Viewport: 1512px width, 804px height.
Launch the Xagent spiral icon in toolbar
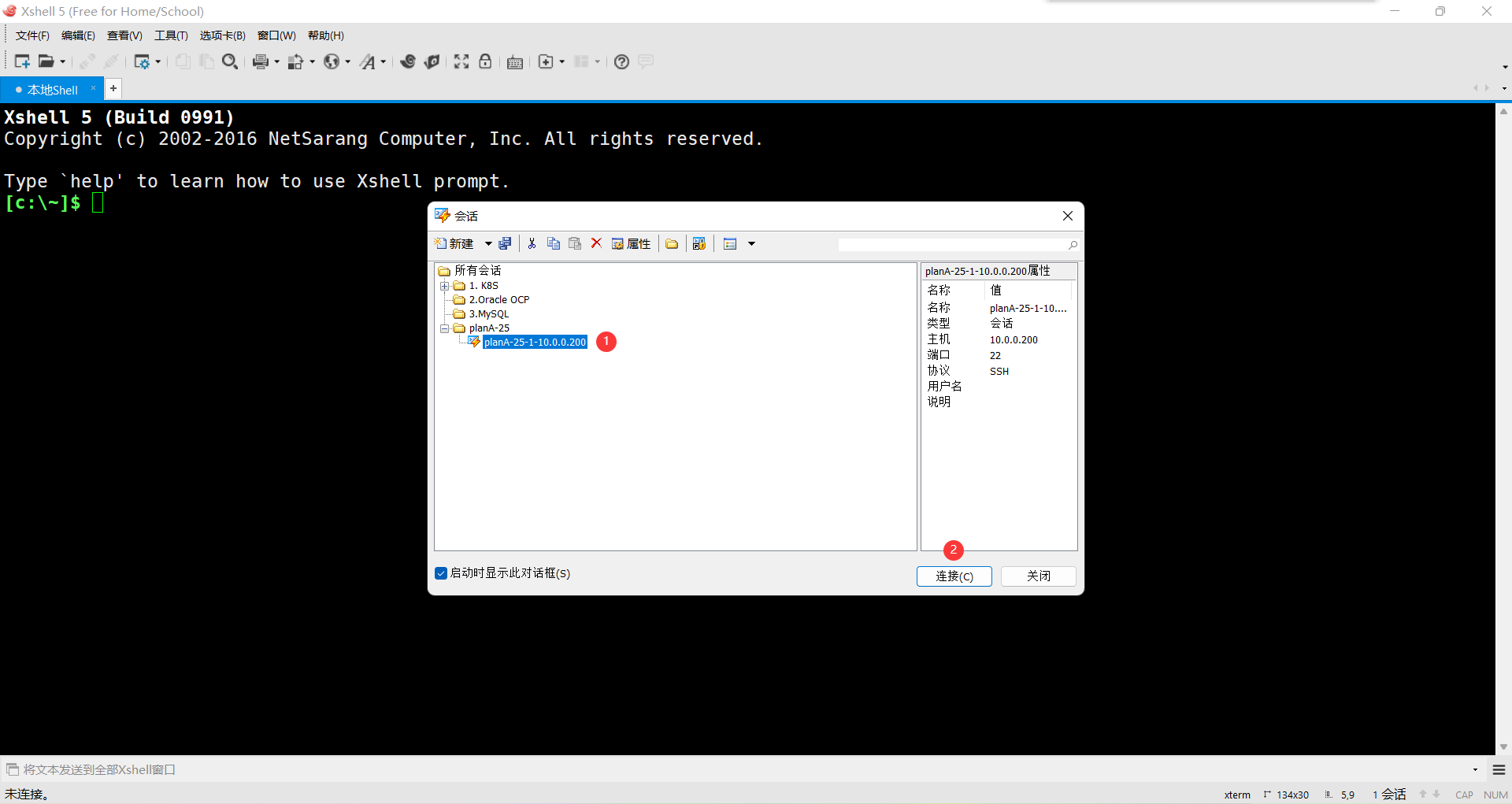[408, 61]
